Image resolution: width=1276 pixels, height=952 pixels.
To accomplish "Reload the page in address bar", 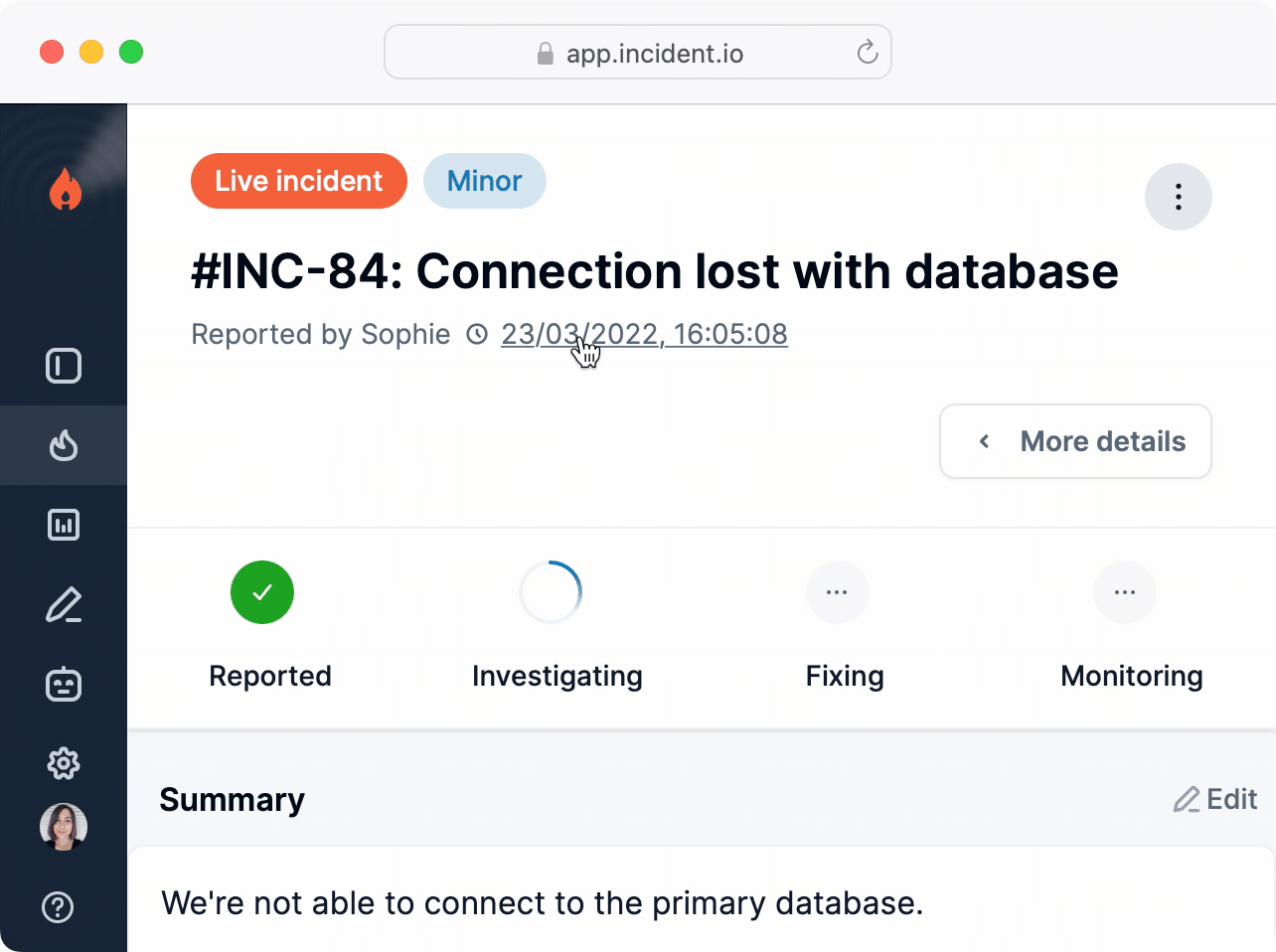I will click(x=868, y=53).
